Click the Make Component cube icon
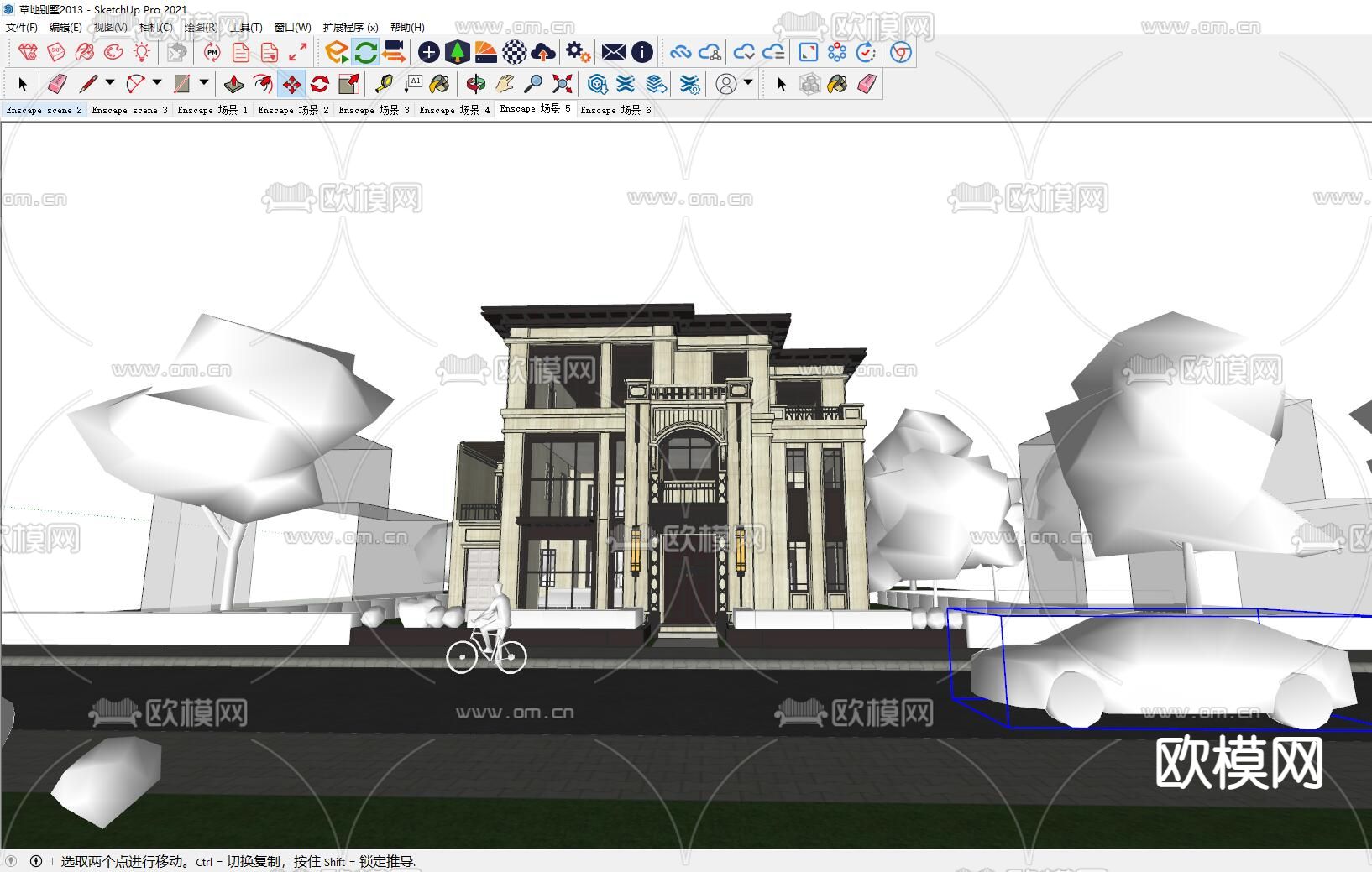The image size is (1372, 872). pos(809,84)
